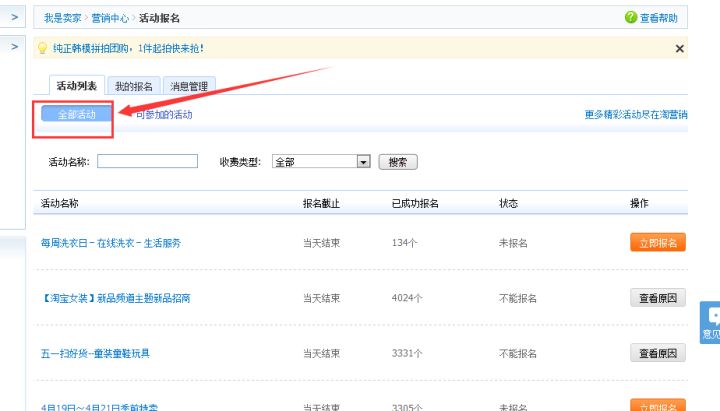Go to 营销中心 in the breadcrumb

point(111,18)
